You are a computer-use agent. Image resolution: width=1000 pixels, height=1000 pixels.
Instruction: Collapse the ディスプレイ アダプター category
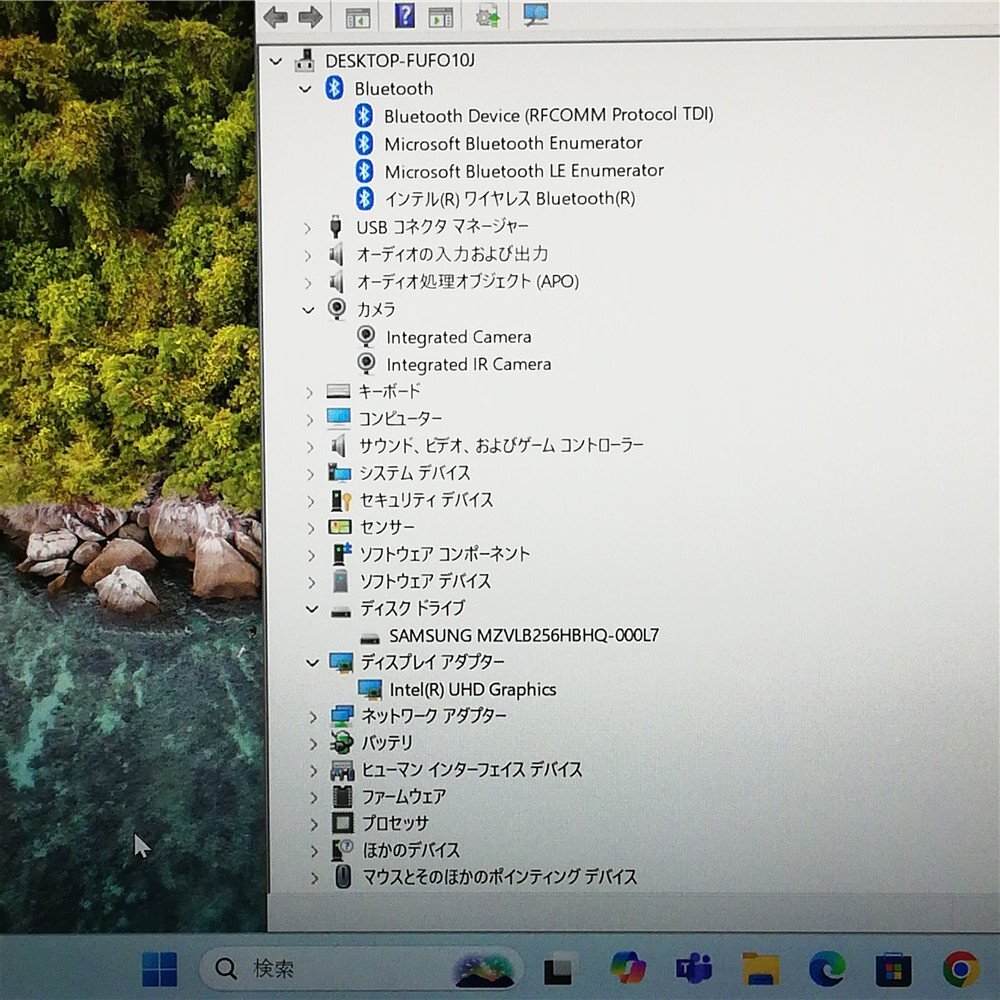click(x=312, y=663)
